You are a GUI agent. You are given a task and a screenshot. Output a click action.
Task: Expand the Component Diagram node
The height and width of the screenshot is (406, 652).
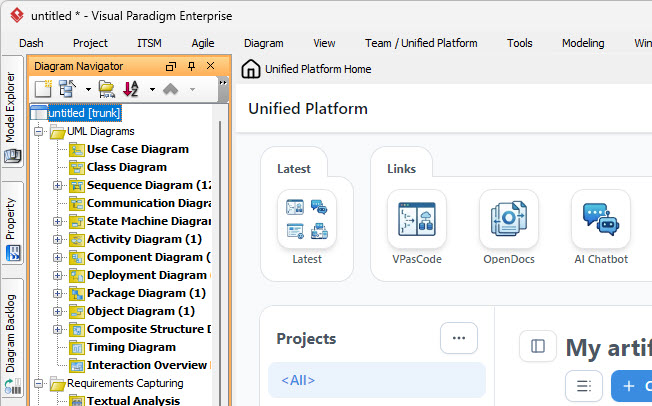coord(57,257)
